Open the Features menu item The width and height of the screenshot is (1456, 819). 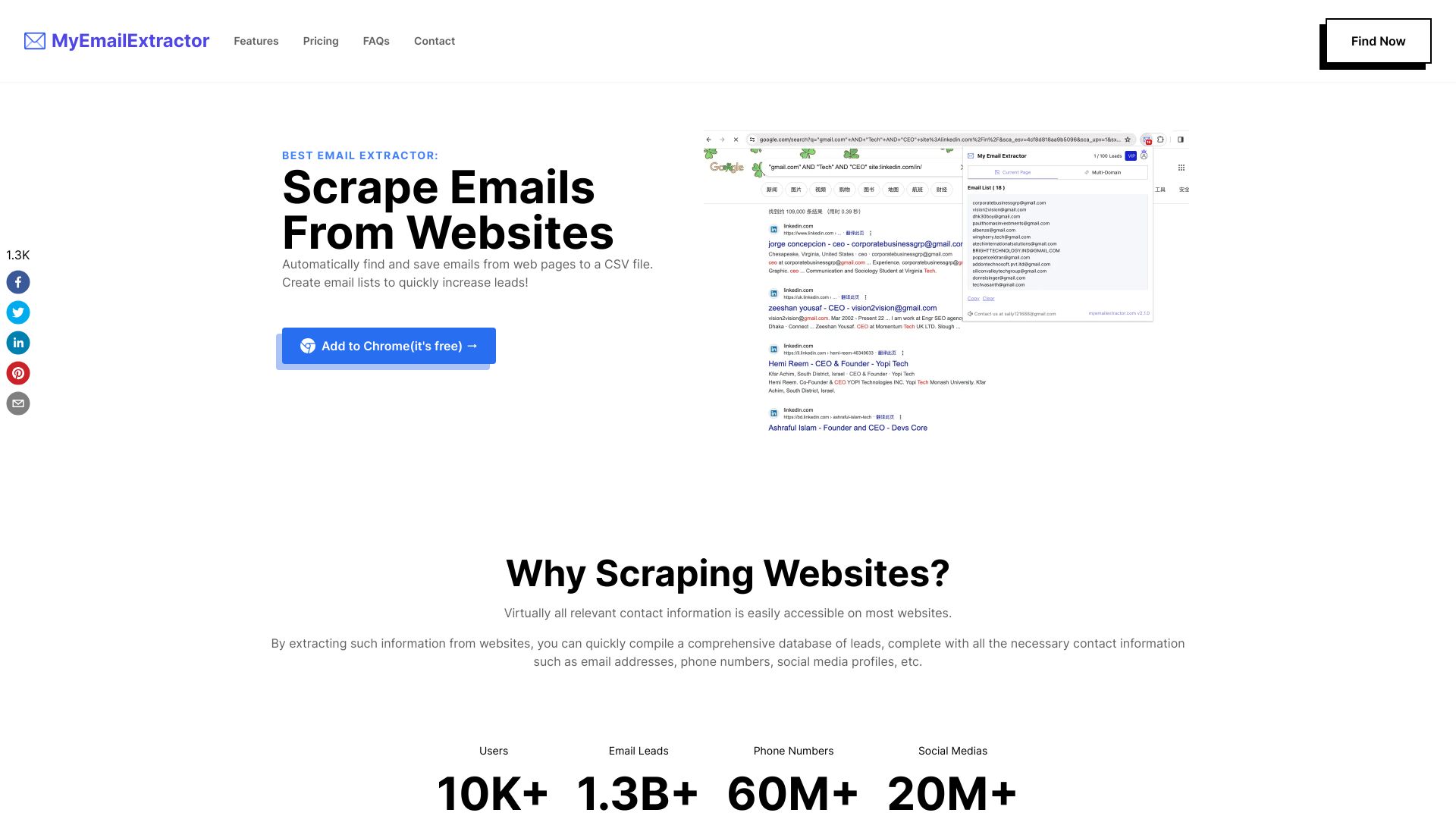pos(256,41)
